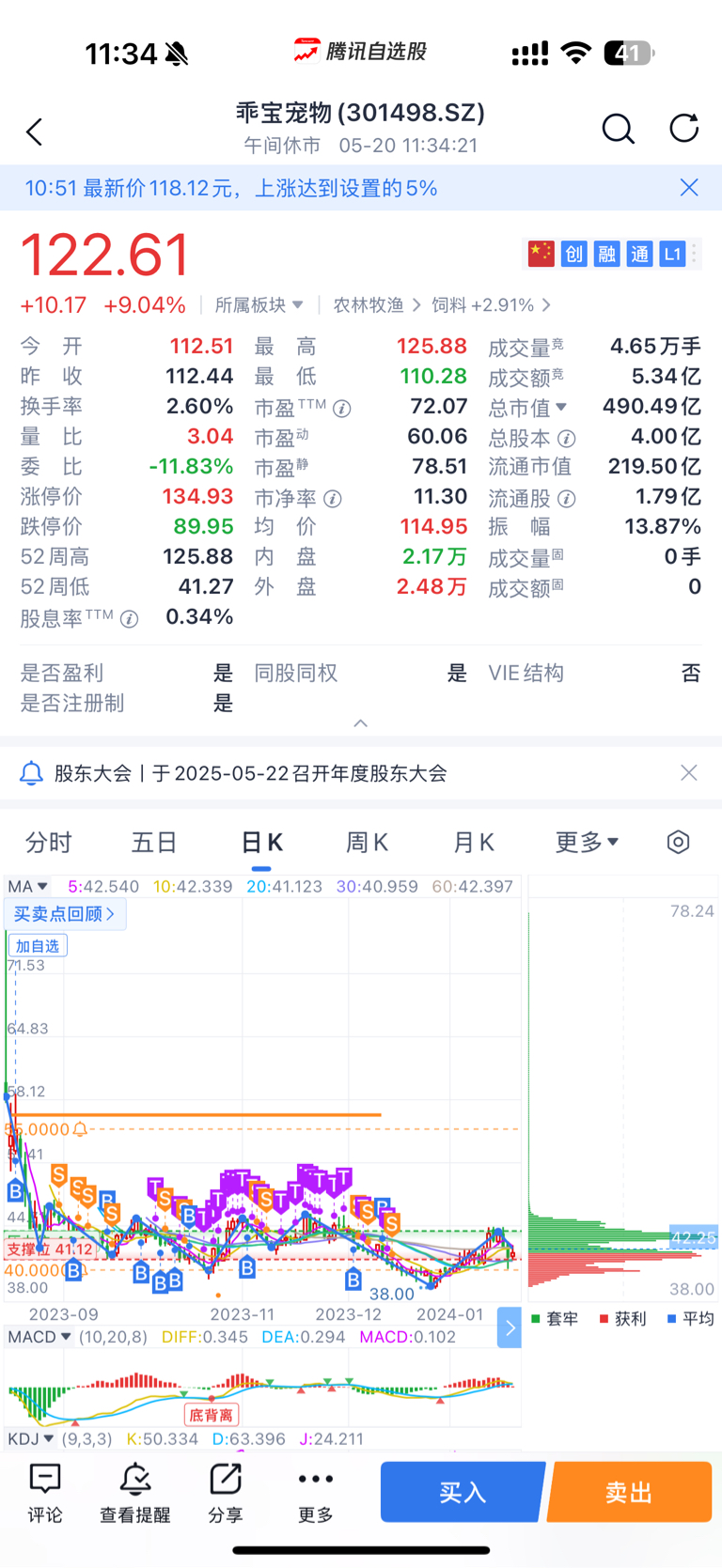Tap the 42.25 average cost marker

(x=693, y=1238)
